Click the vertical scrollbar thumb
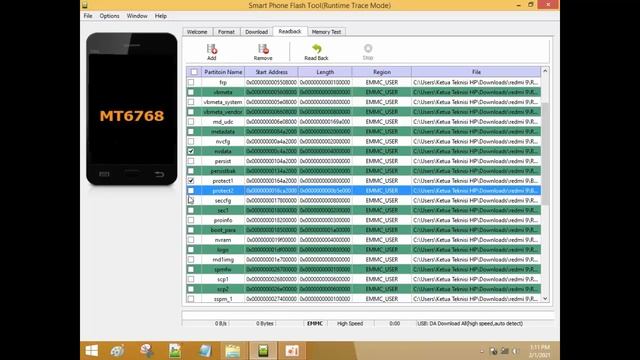 [x=545, y=153]
